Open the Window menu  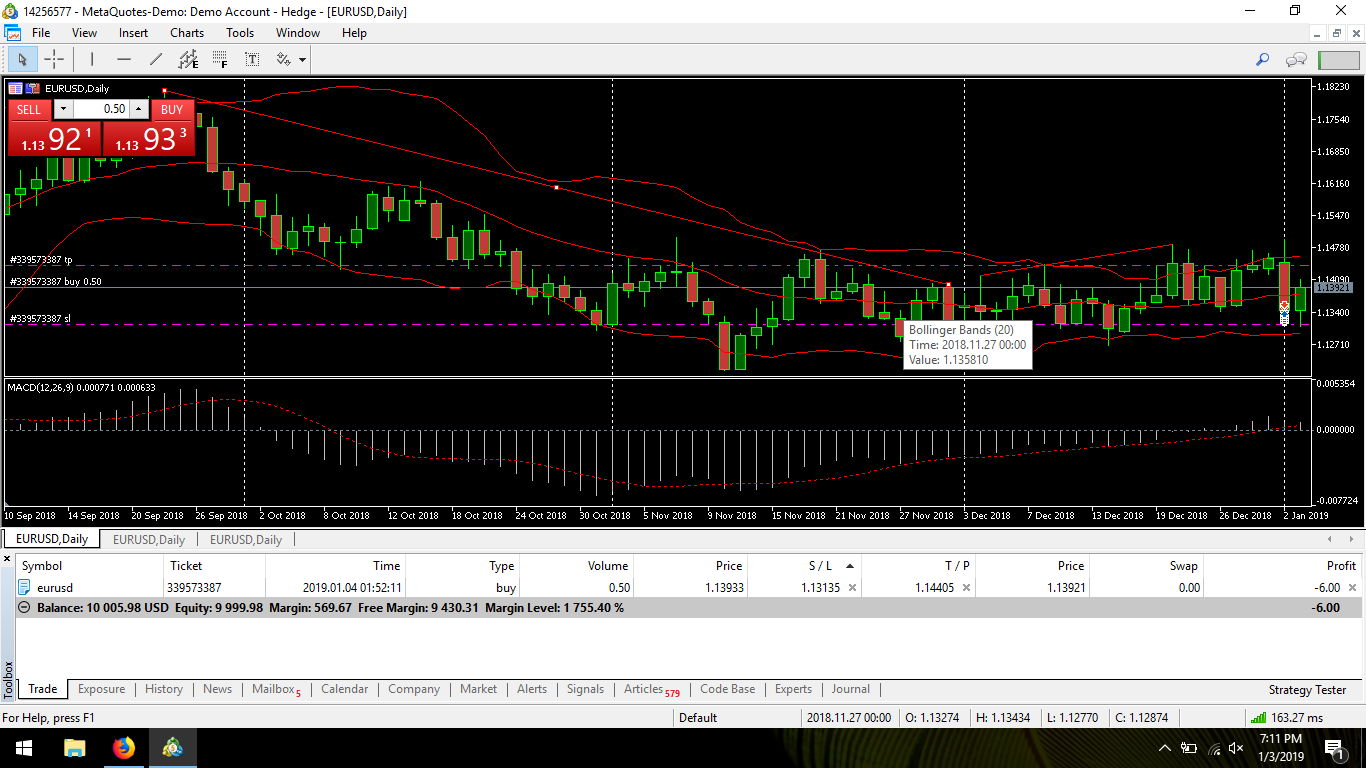[298, 32]
